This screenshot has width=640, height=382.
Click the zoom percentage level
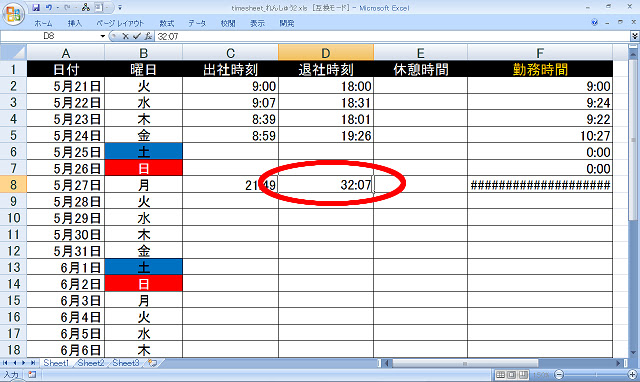click(540, 374)
